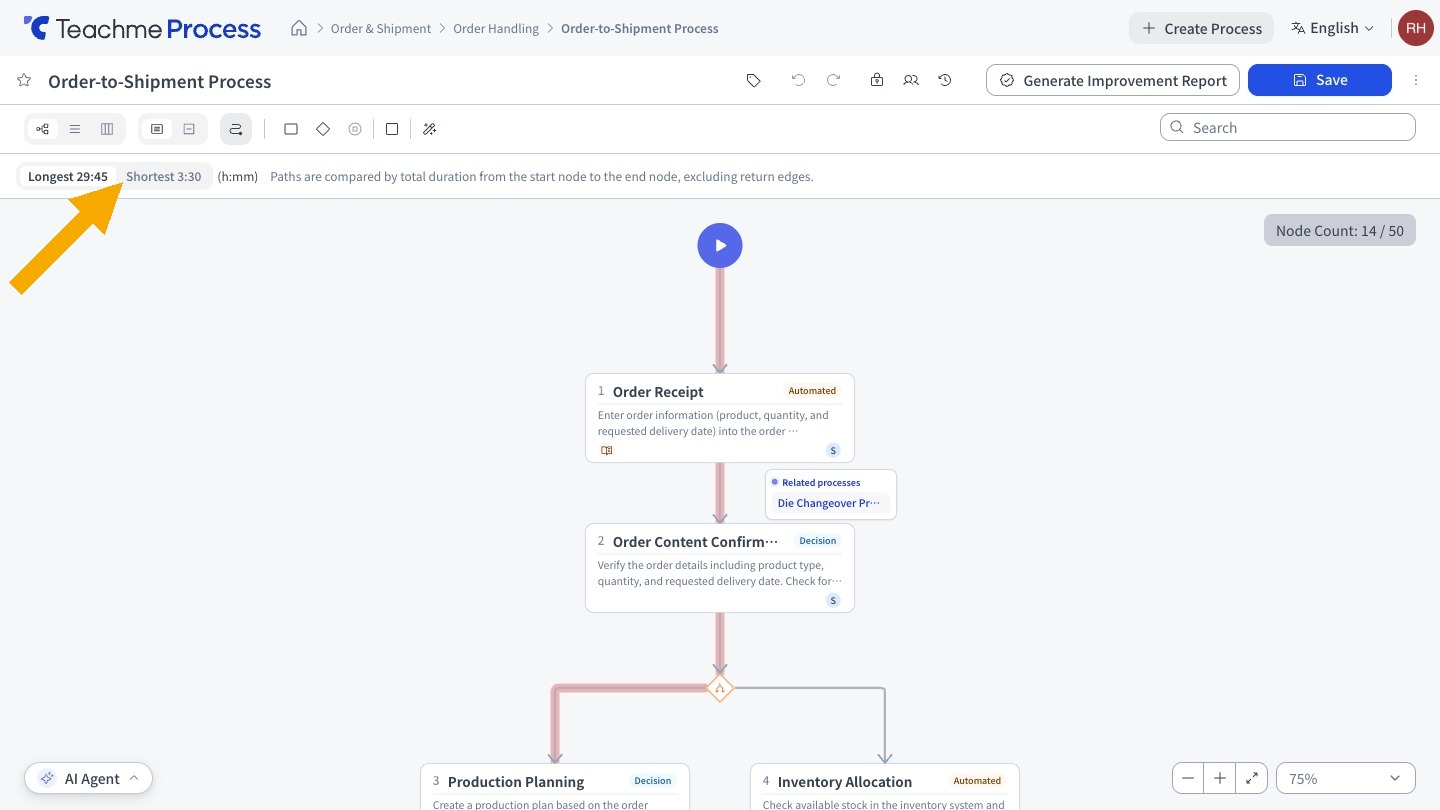Click the branch gateway diamond on the canvas
1440x810 pixels.
click(720, 688)
